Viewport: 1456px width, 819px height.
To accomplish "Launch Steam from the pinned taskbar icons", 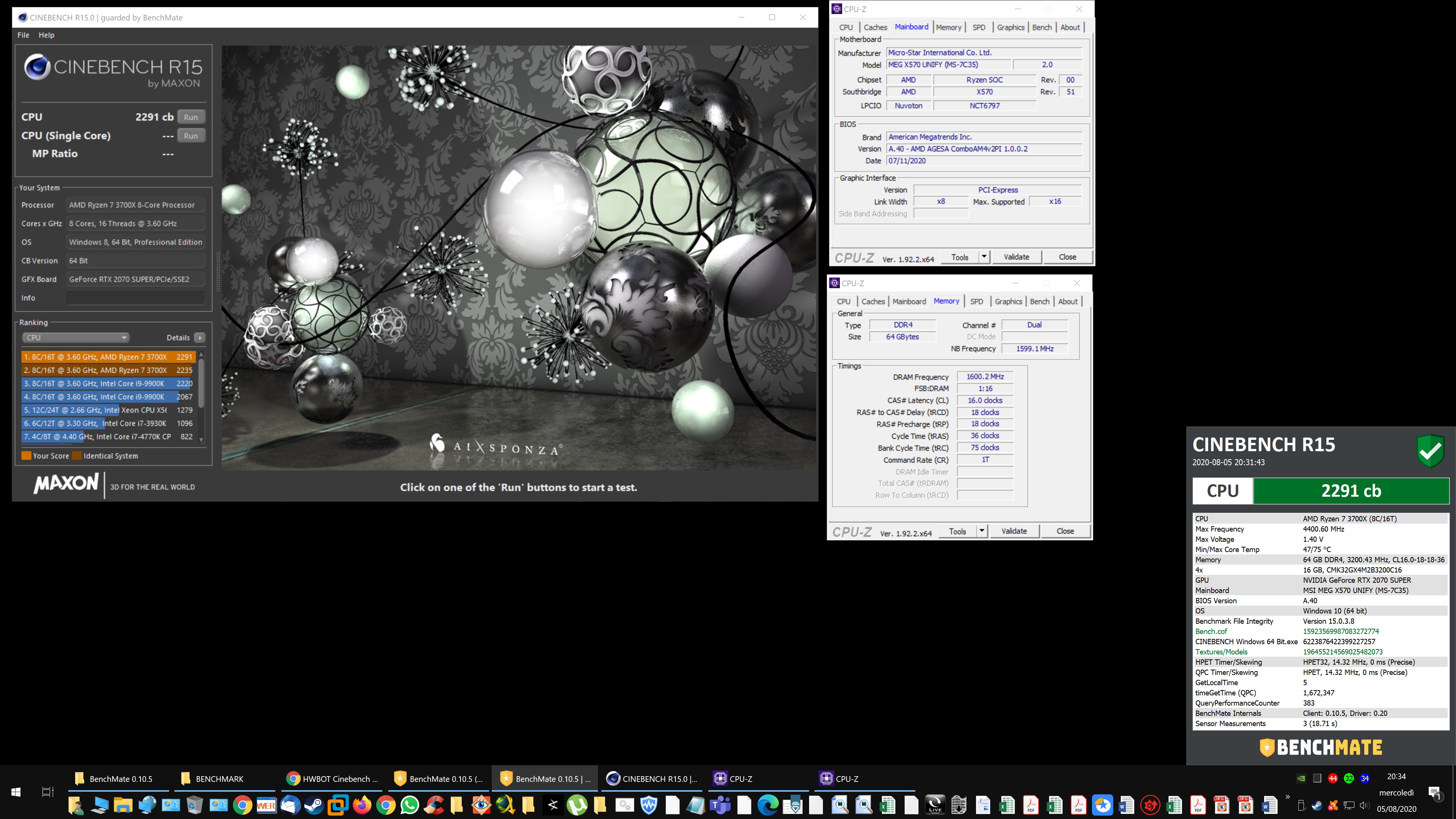I will point(314,805).
